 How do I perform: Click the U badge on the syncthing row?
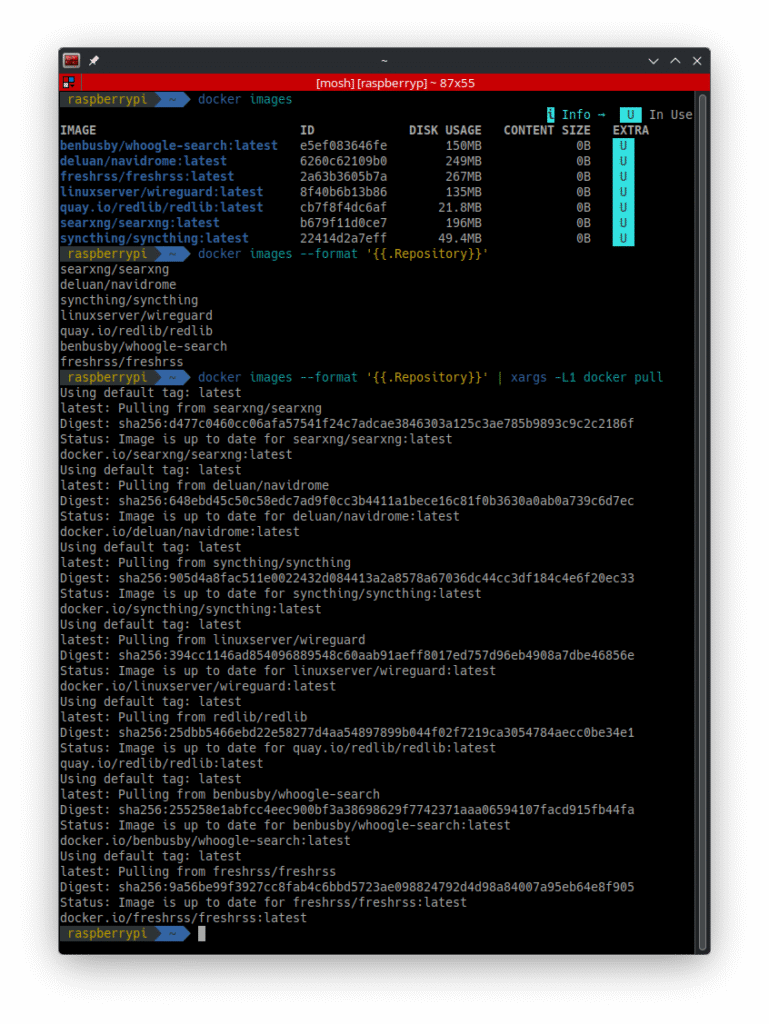tap(623, 239)
